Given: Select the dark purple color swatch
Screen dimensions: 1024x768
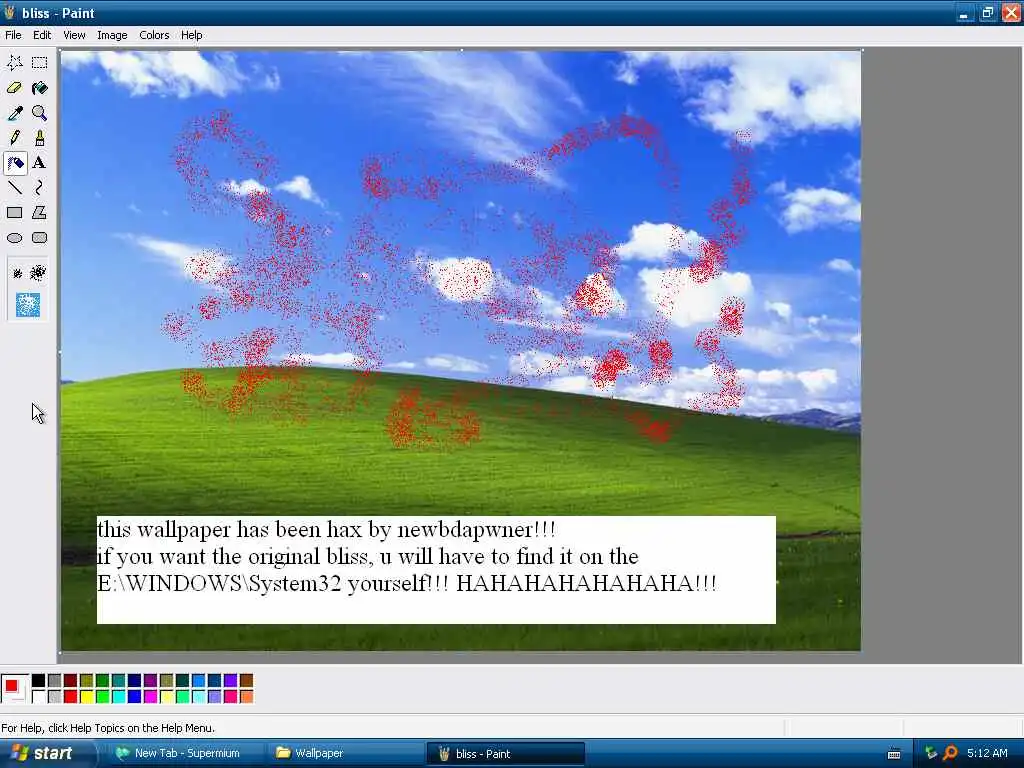Looking at the screenshot, I should pos(150,681).
